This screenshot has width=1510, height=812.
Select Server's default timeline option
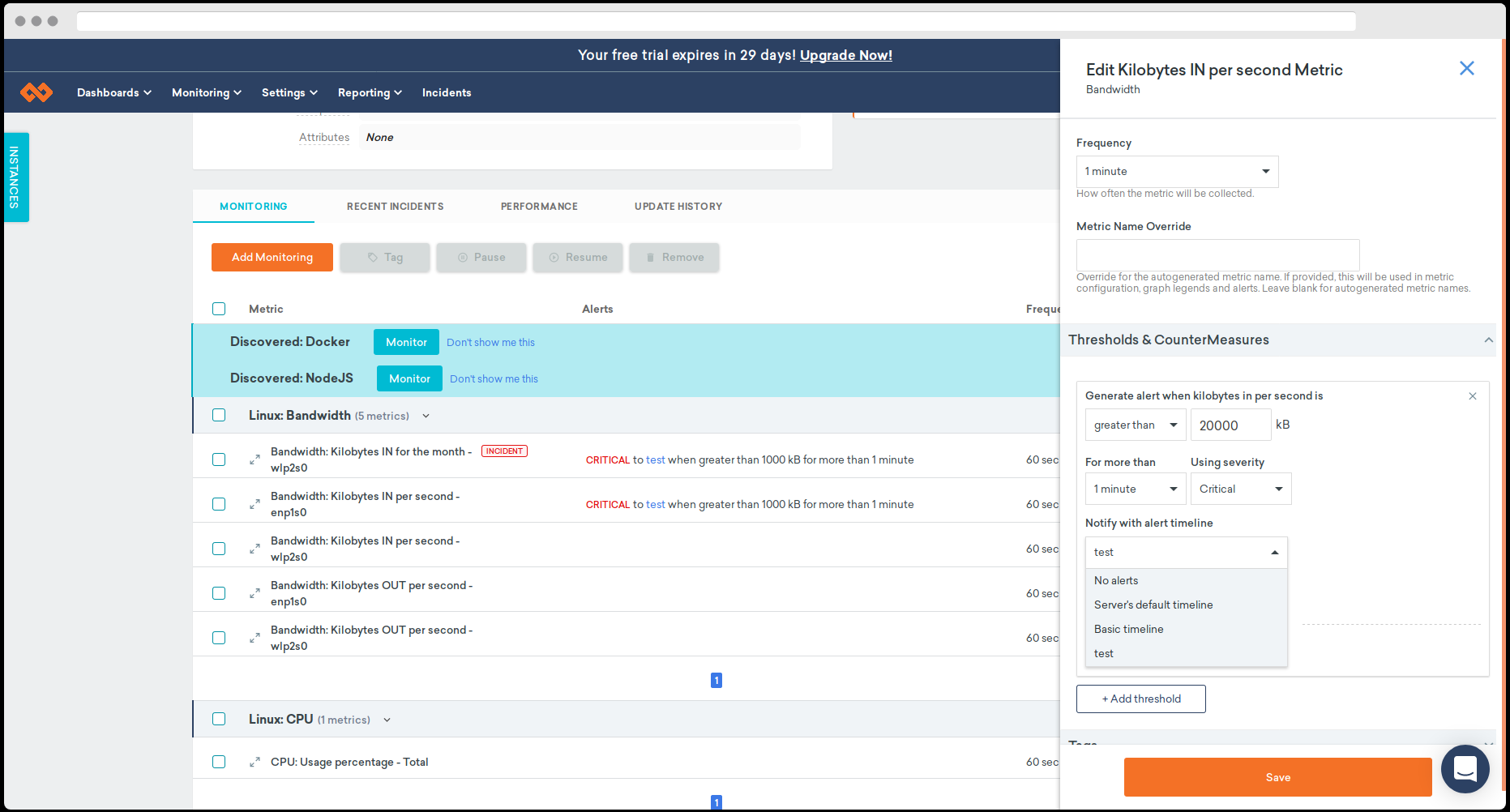1186,605
